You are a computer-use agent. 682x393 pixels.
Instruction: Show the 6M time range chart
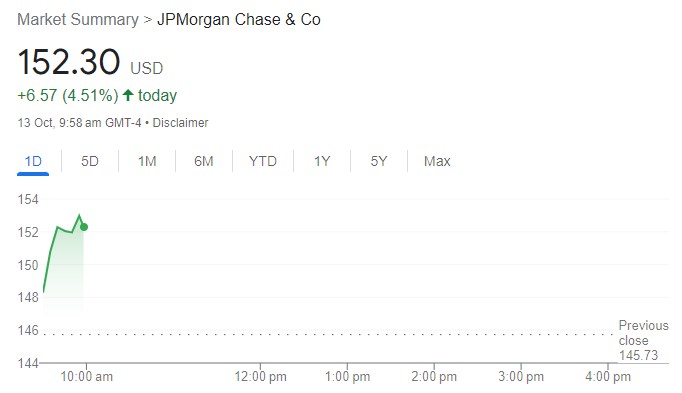(x=204, y=161)
